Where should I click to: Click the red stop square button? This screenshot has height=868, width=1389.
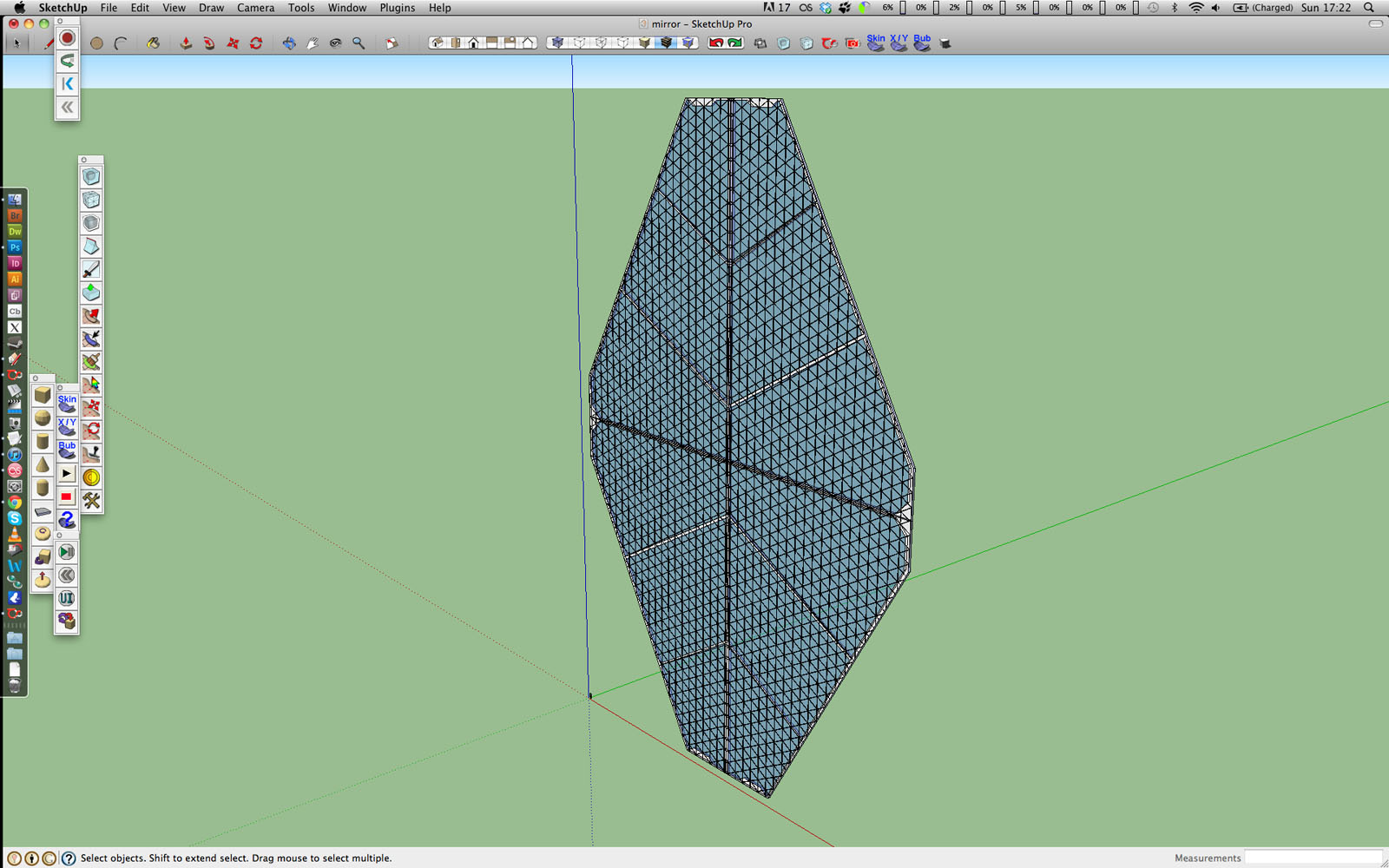pyautogui.click(x=67, y=496)
